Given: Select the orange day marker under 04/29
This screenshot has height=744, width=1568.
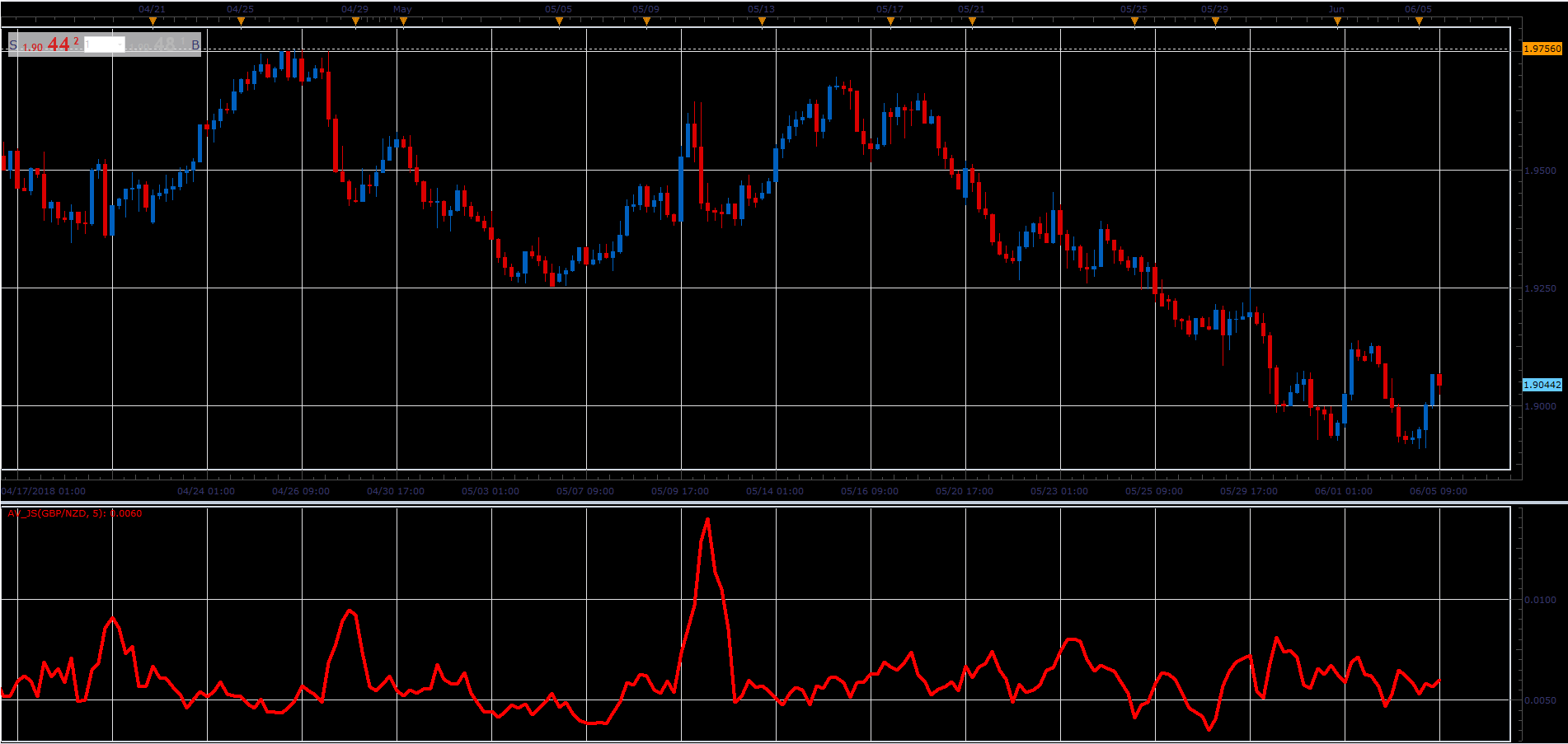Looking at the screenshot, I should [355, 22].
